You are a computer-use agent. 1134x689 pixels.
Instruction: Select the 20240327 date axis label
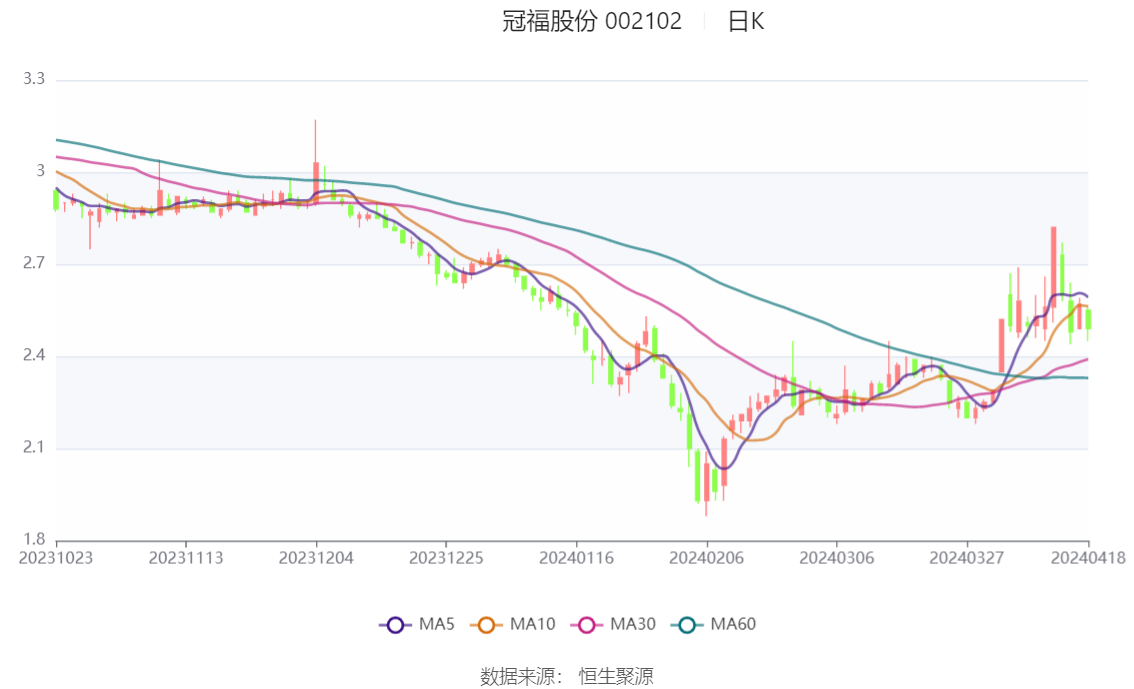pyautogui.click(x=967, y=558)
